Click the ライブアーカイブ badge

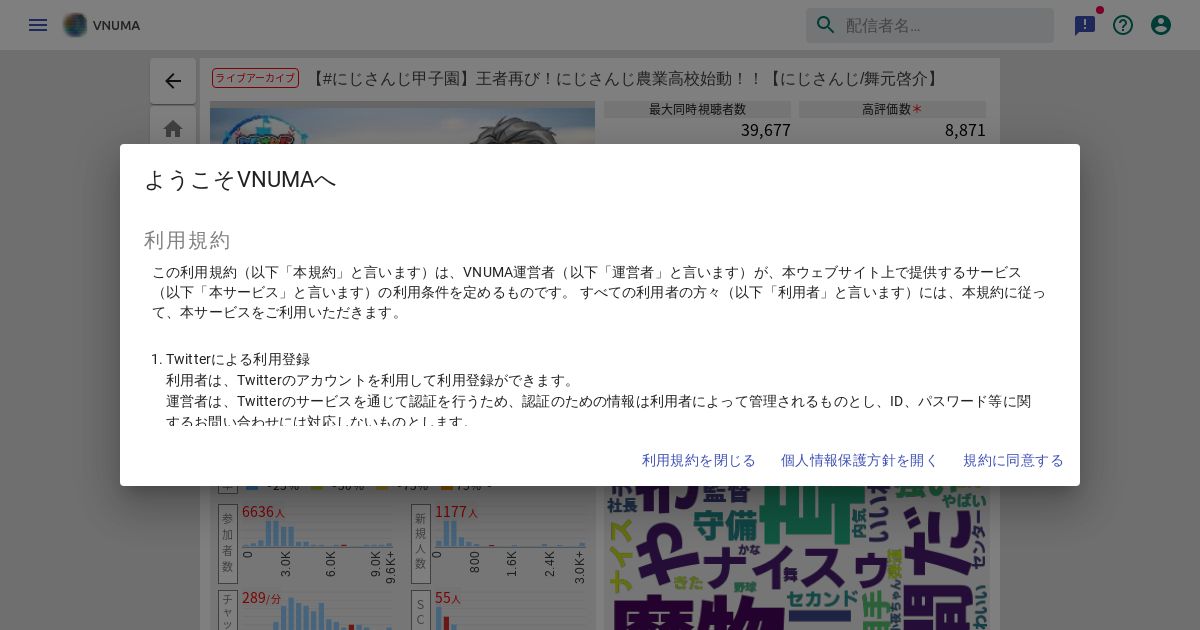tap(255, 78)
